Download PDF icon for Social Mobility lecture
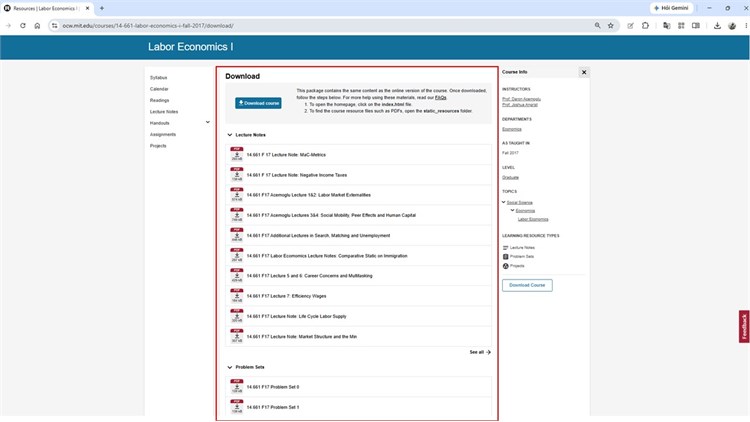Screen dimensions: 750x422 pyautogui.click(x=237, y=215)
